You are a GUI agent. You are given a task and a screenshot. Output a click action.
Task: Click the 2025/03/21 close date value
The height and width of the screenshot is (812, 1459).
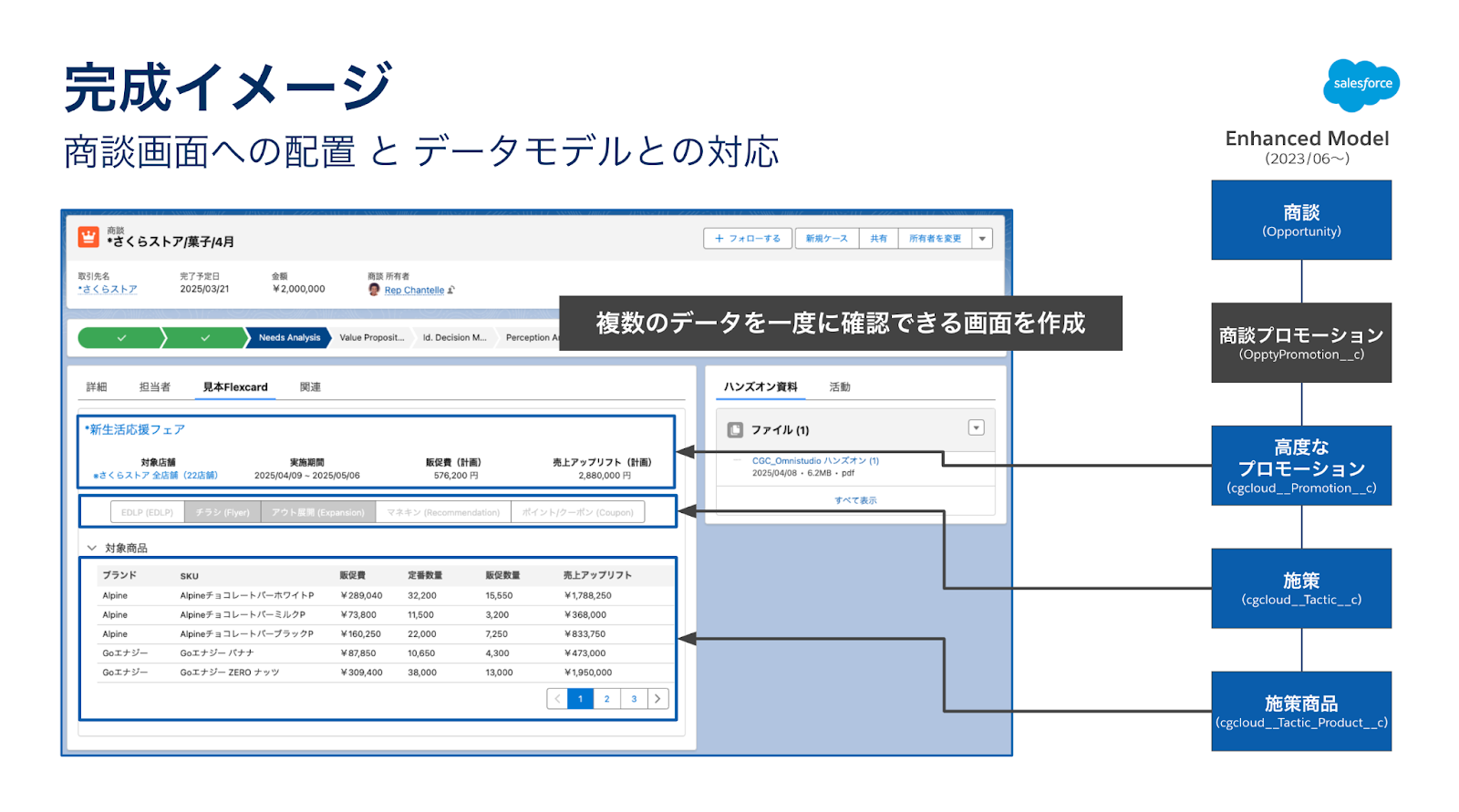[x=204, y=289]
